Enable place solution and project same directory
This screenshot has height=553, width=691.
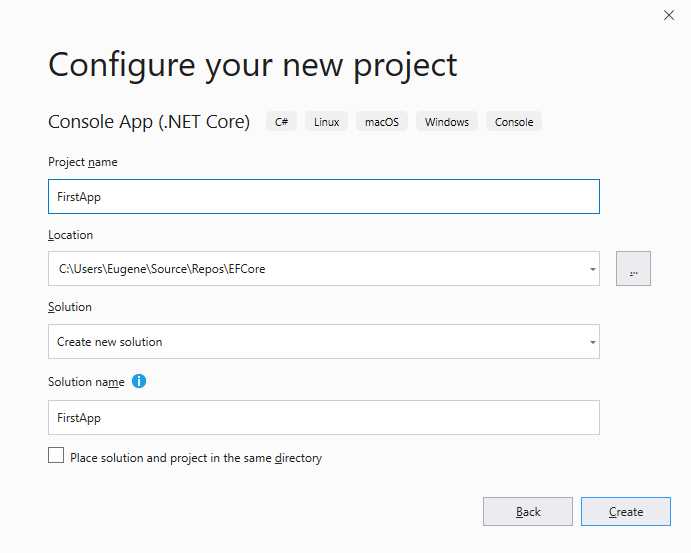56,455
